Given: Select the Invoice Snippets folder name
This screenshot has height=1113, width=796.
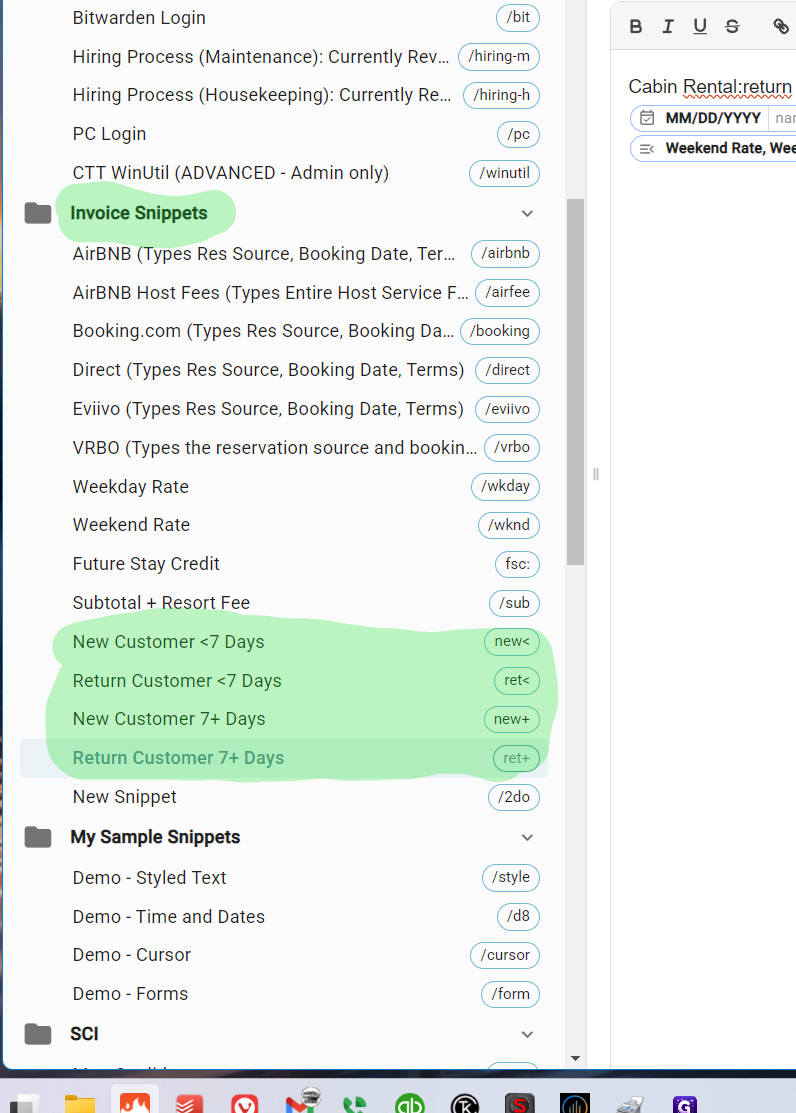Looking at the screenshot, I should (138, 213).
